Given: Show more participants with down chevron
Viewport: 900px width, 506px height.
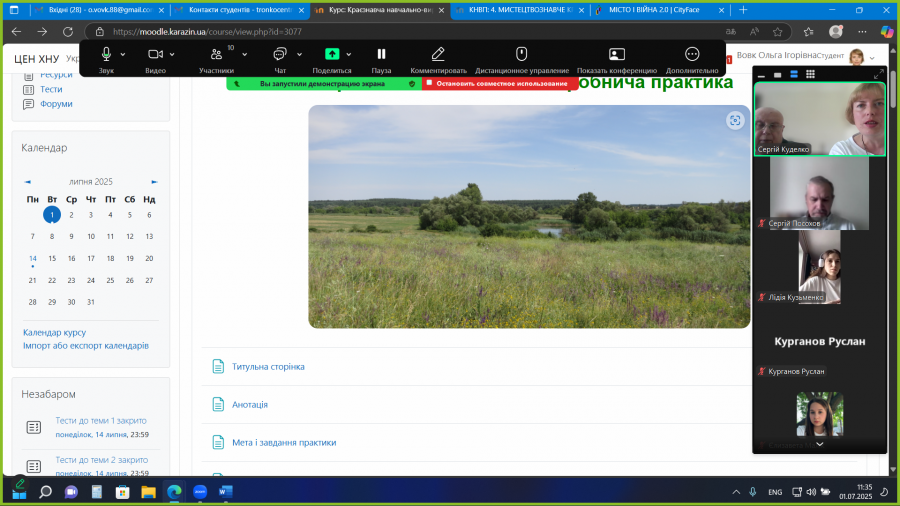Looking at the screenshot, I should coord(820,445).
